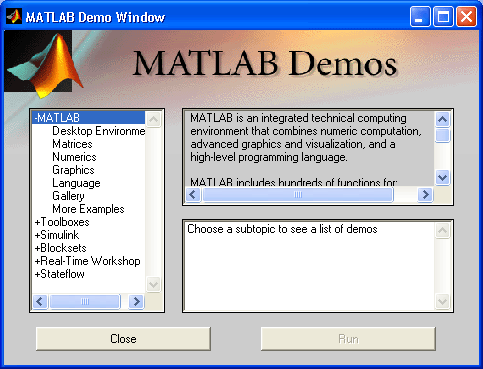Click demos list scroll-up arrow
The width and height of the screenshot is (483, 369).
coord(443,230)
